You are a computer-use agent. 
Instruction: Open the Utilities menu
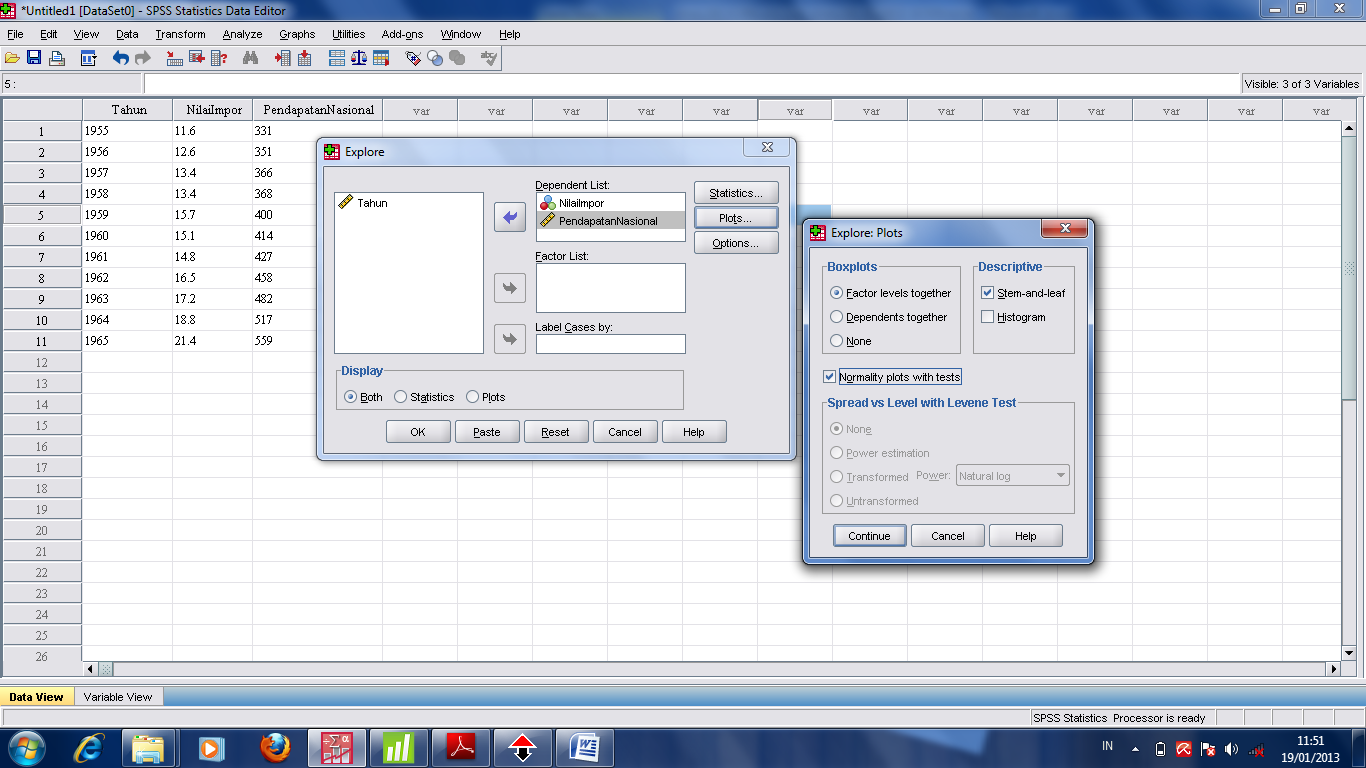coord(349,34)
